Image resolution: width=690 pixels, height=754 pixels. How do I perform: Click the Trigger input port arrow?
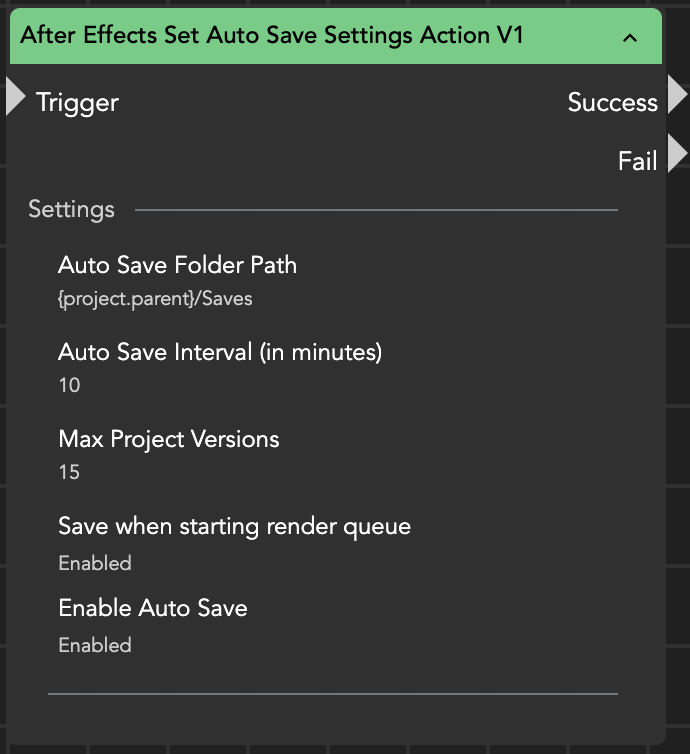(x=14, y=97)
